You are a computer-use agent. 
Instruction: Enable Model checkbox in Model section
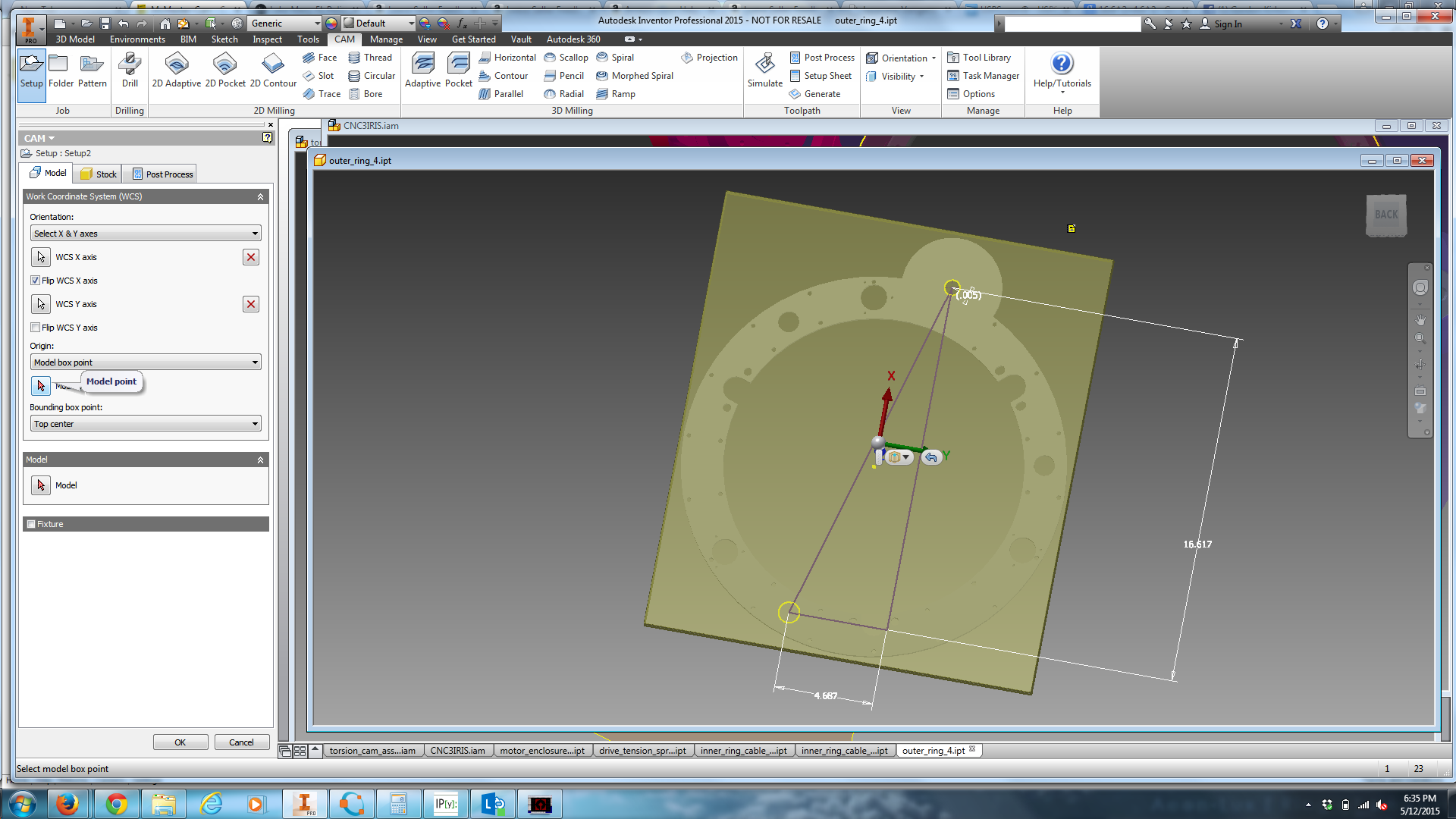coord(40,485)
